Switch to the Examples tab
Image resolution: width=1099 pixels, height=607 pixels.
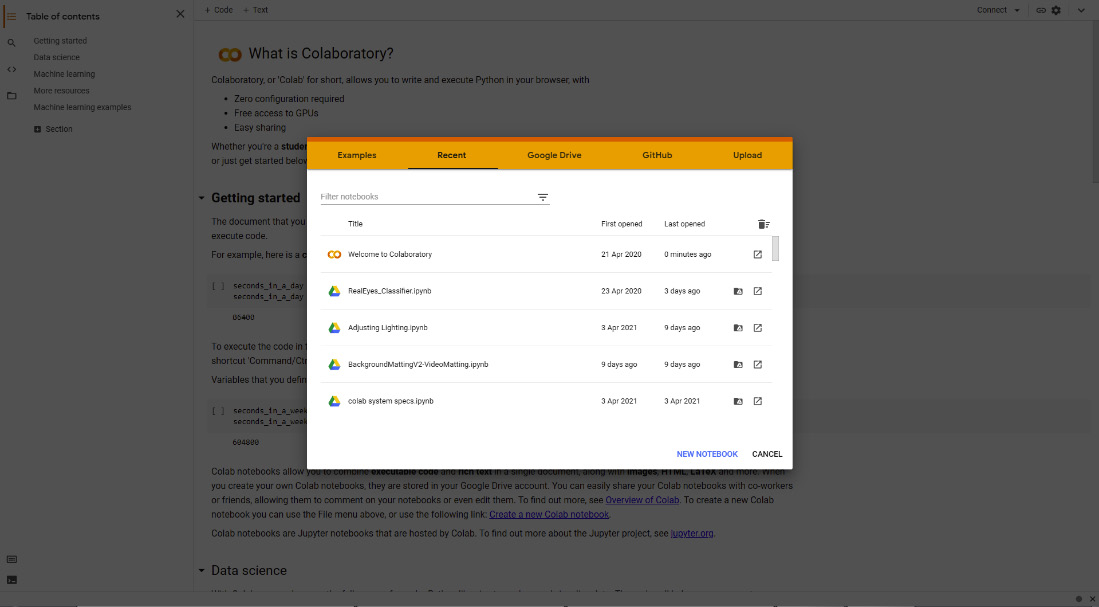[x=357, y=155]
